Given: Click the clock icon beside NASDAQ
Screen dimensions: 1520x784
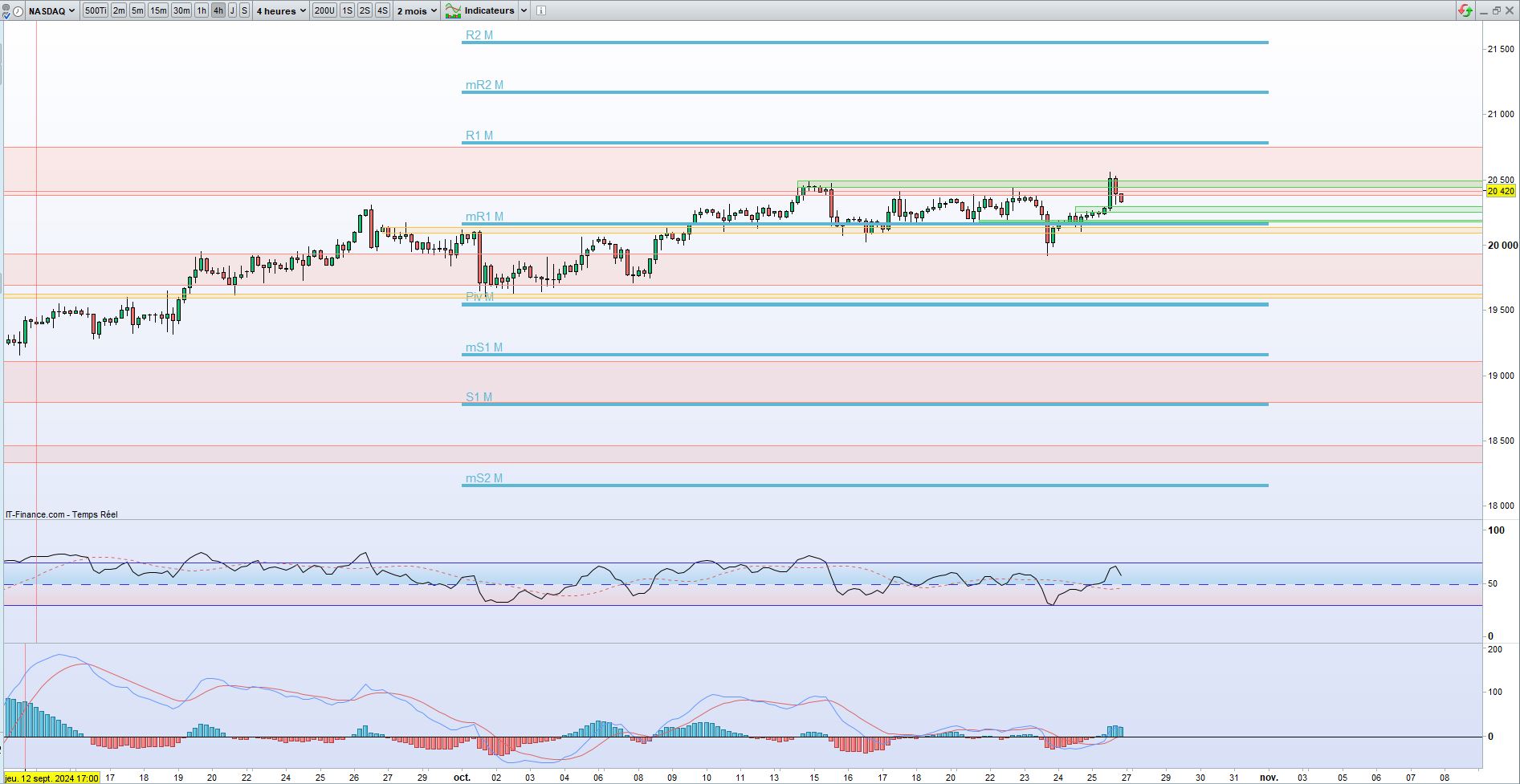Looking at the screenshot, I should tap(18, 10).
